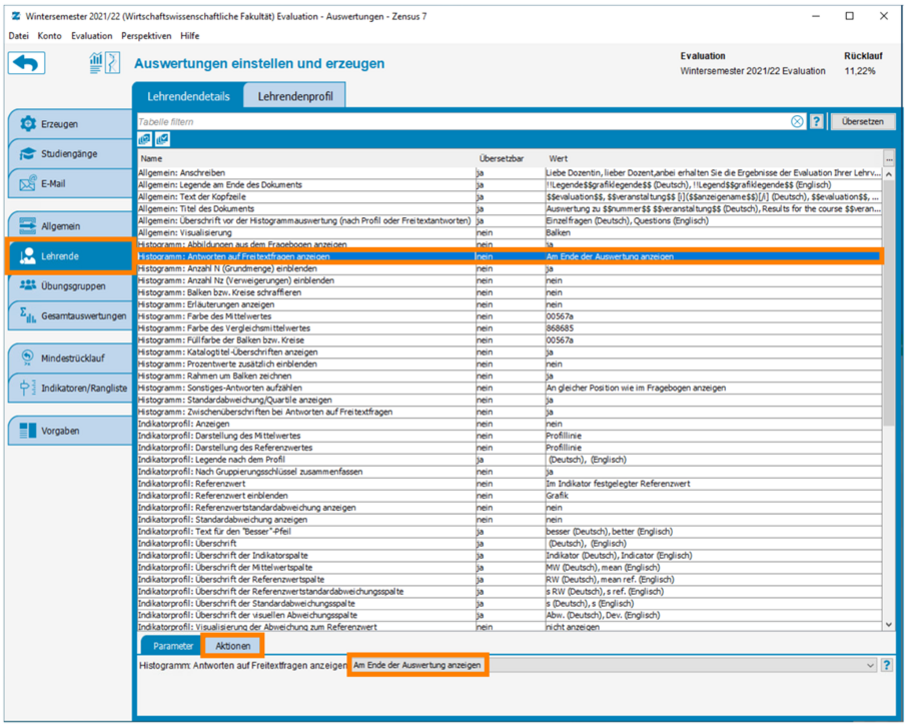907x726 pixels.
Task: Focus the Tabelle filtern input field
Action: coord(463,121)
